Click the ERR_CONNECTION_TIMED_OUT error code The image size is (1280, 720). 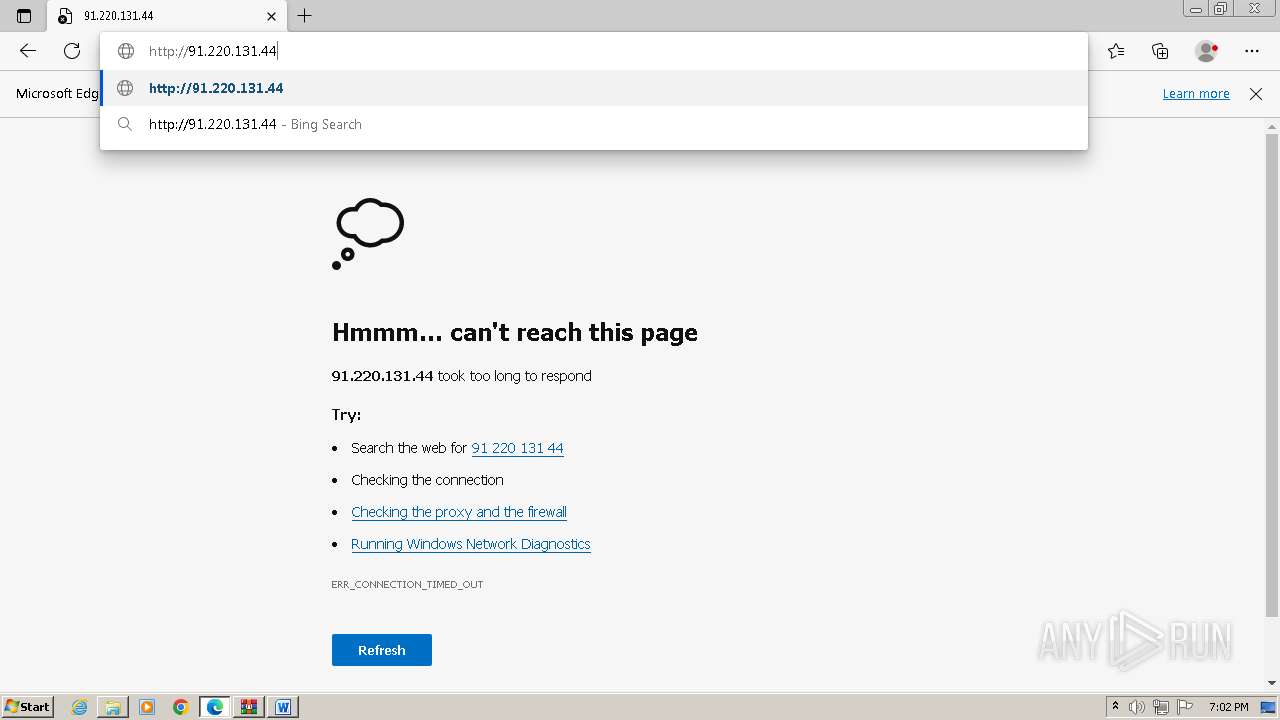pyautogui.click(x=407, y=584)
